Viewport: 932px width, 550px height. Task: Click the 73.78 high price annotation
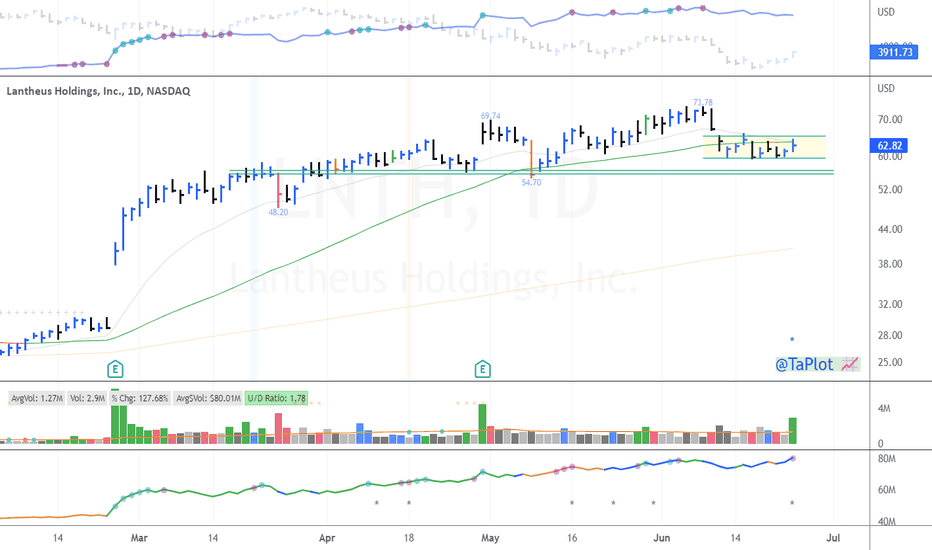click(703, 102)
